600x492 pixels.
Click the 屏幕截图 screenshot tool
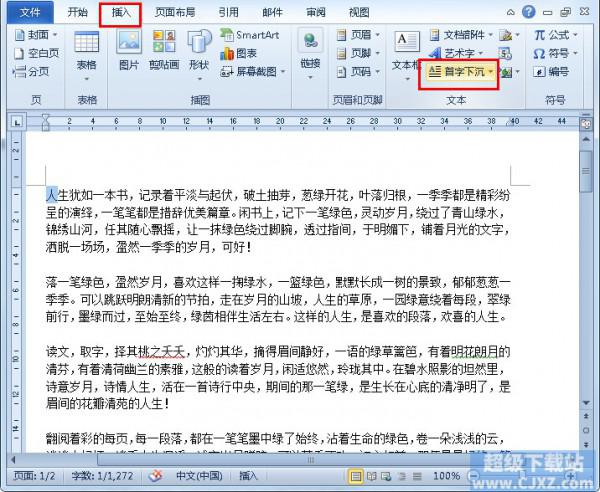(x=248, y=72)
